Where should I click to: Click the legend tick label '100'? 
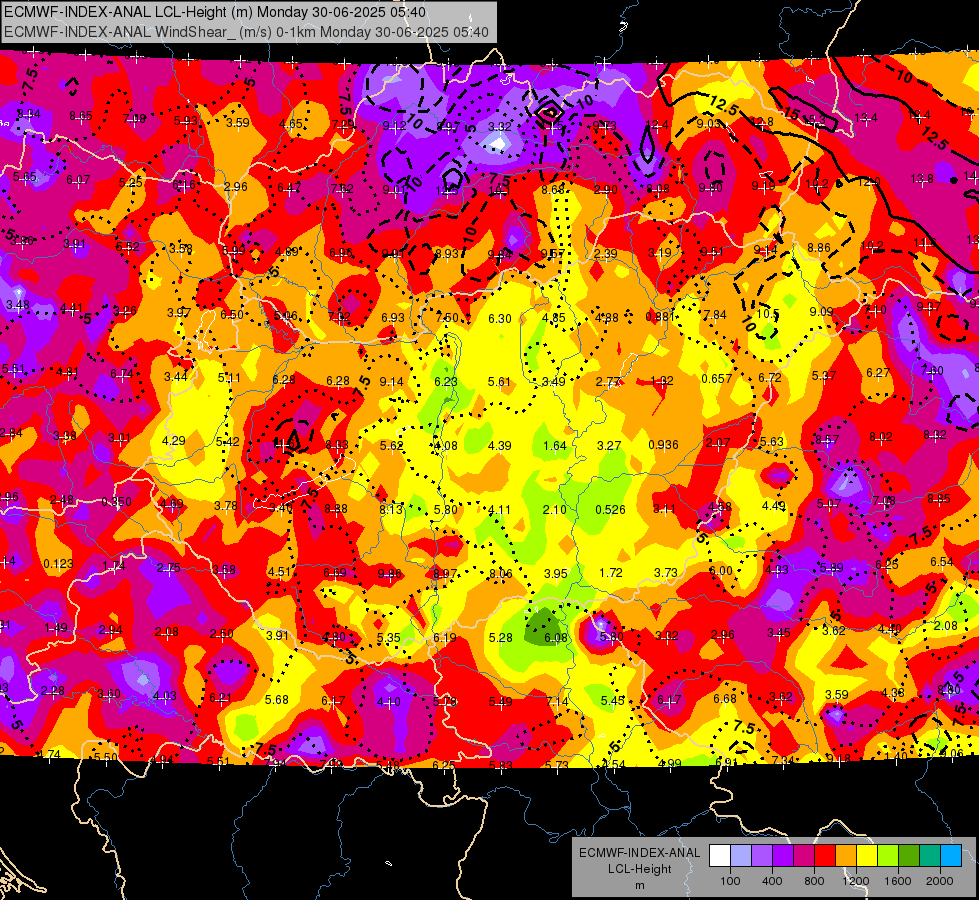pyautogui.click(x=730, y=881)
